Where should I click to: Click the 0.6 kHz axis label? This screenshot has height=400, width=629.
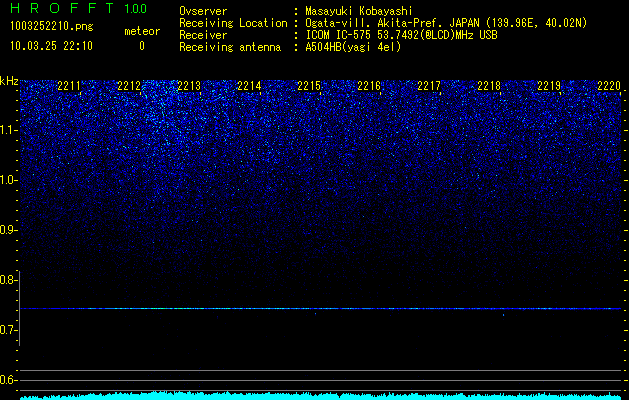(x=8, y=380)
